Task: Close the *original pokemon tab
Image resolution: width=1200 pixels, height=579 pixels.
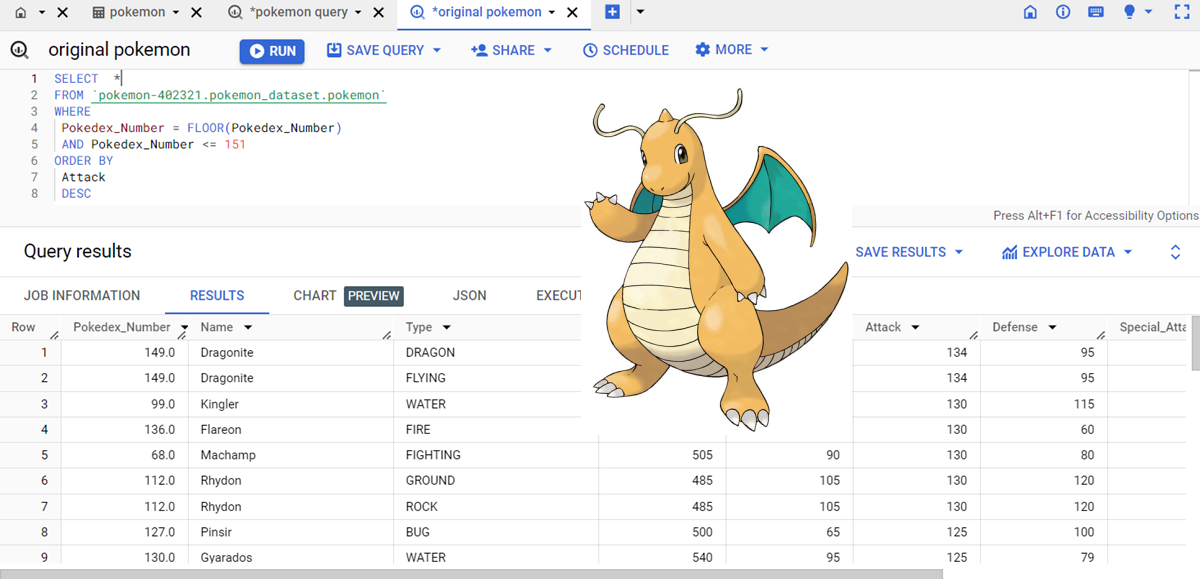Action: pyautogui.click(x=572, y=13)
